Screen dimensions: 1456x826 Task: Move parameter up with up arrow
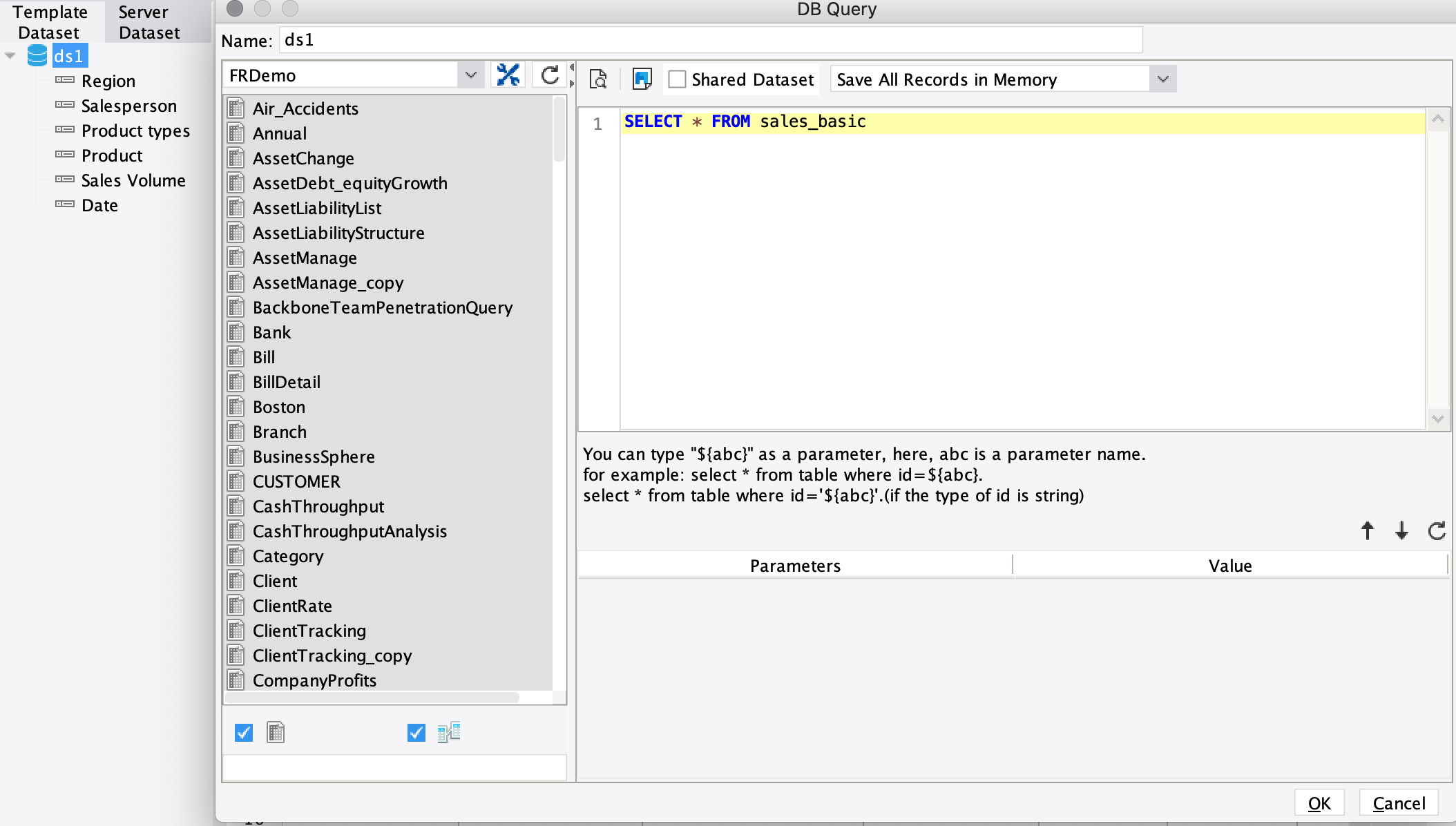point(1368,530)
